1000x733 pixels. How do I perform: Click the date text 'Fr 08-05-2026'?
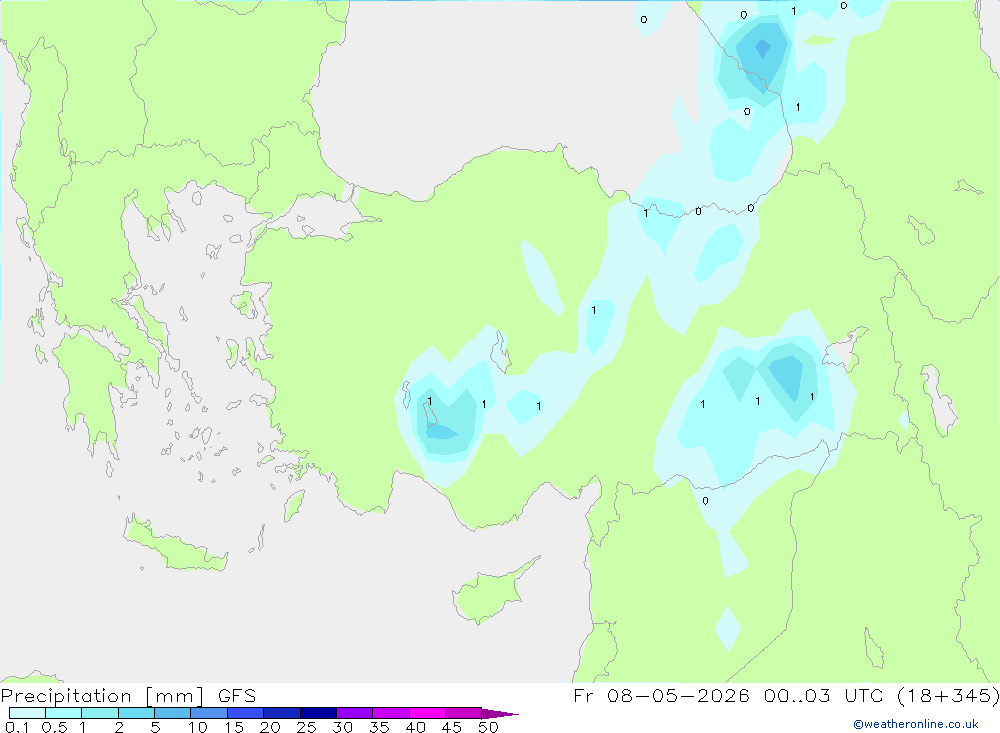click(x=661, y=695)
